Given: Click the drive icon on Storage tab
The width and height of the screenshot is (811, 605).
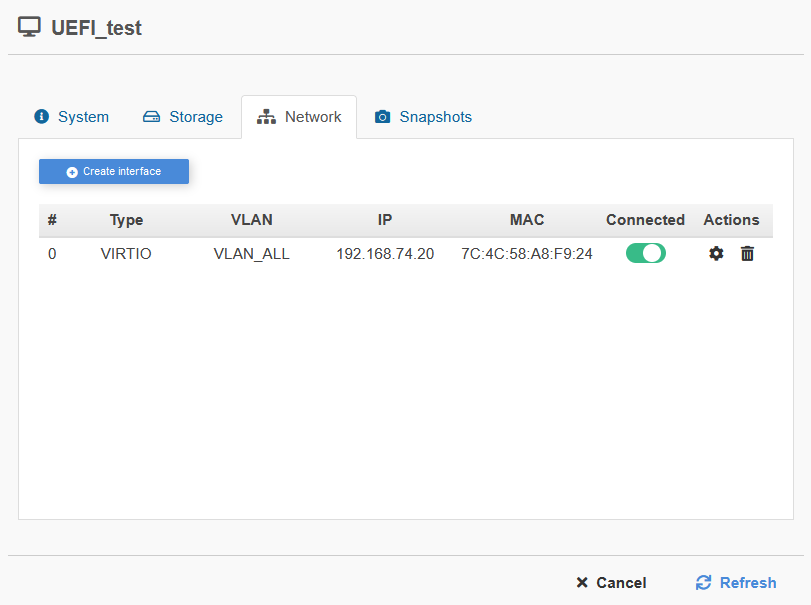Looking at the screenshot, I should [x=151, y=117].
